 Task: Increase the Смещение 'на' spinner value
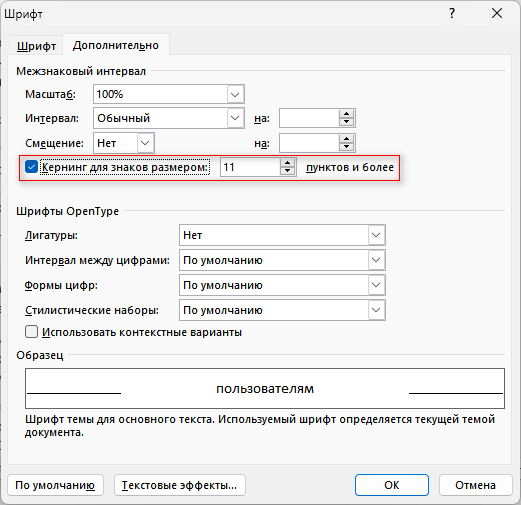pyautogui.click(x=347, y=139)
